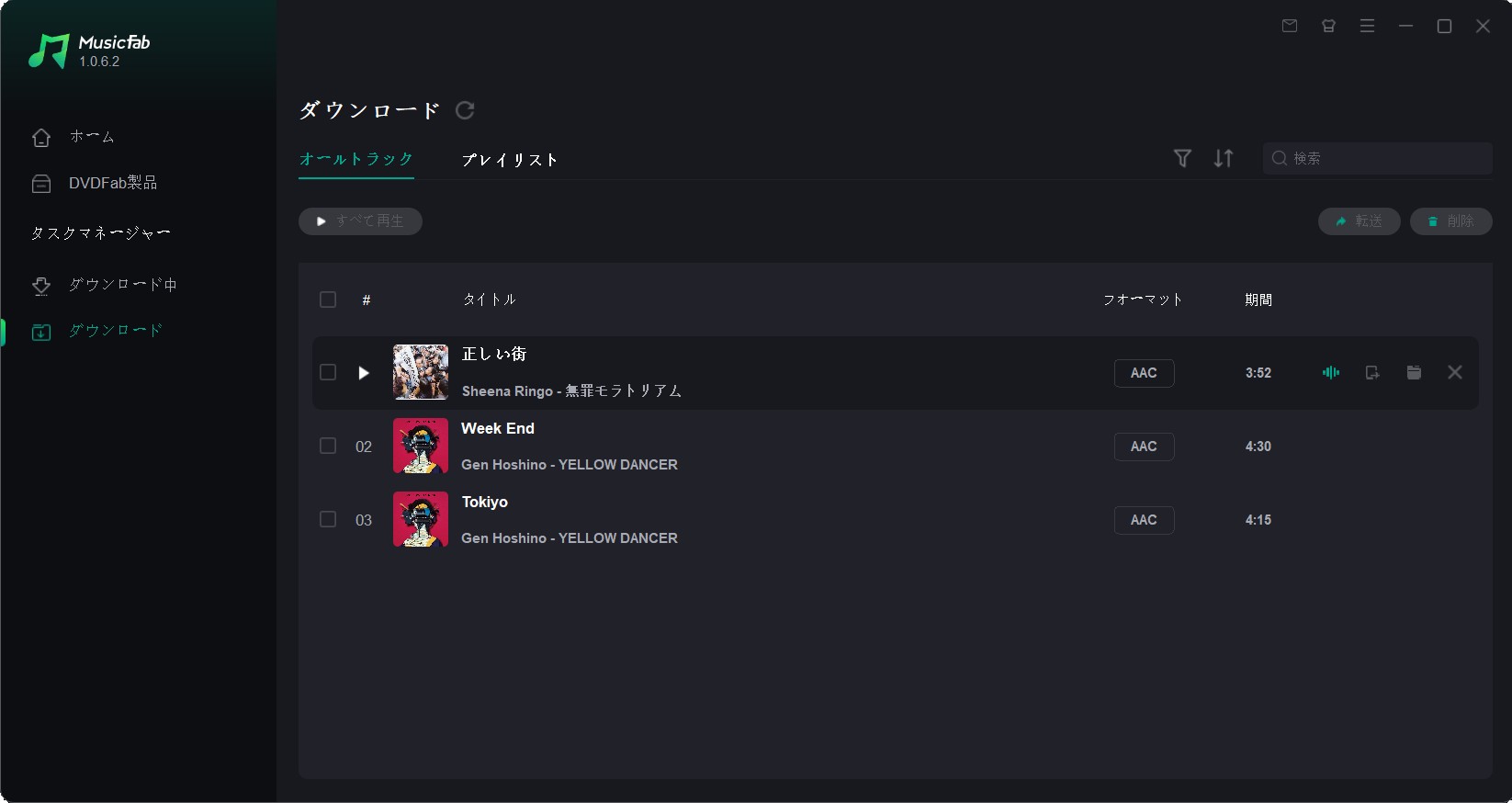Click the 削除 delete button
This screenshot has width=1512, height=803.
coord(1450,221)
